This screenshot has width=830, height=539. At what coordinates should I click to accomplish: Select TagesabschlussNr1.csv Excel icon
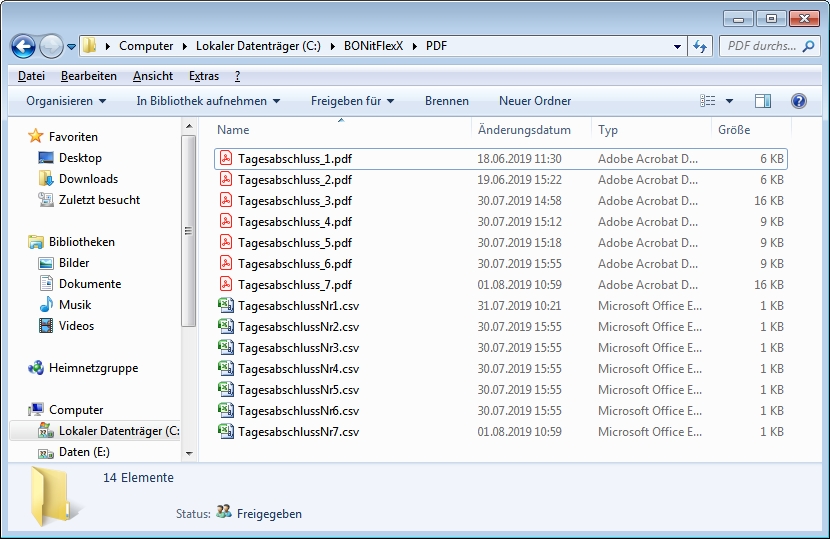[226, 306]
